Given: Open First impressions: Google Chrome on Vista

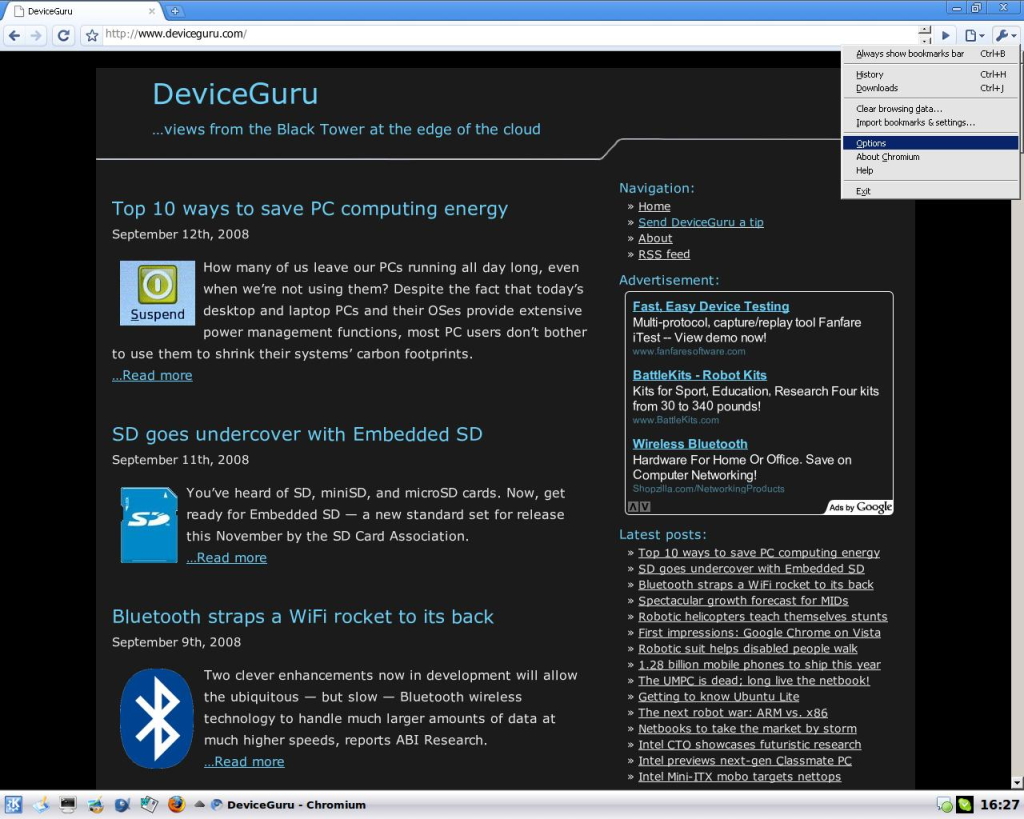Looking at the screenshot, I should [x=760, y=633].
